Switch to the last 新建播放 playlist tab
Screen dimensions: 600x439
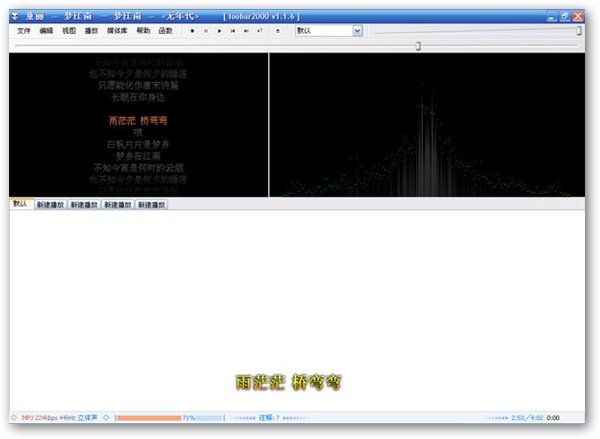point(152,205)
